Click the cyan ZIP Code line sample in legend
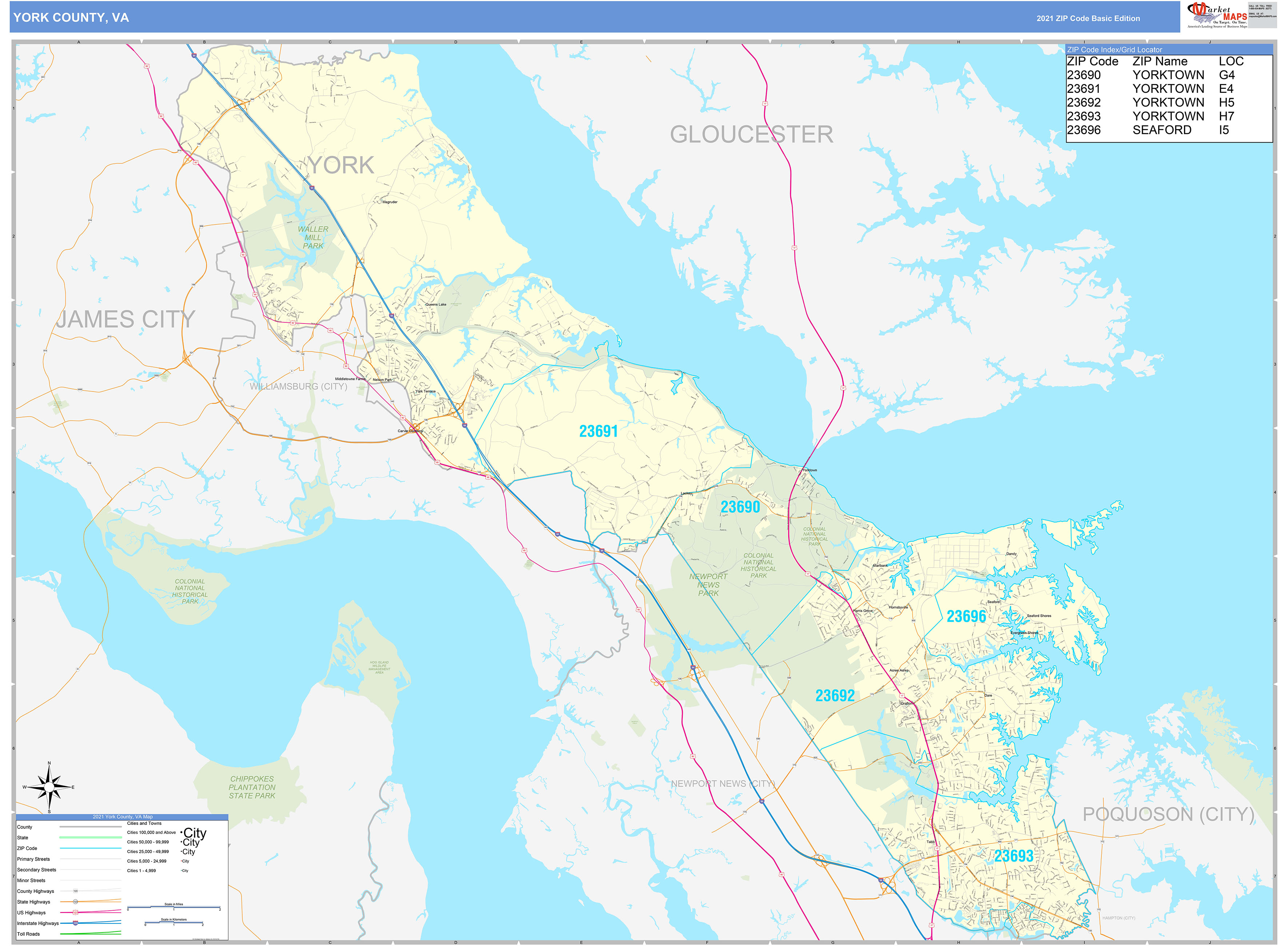This screenshot has width=1288, height=946. point(91,848)
